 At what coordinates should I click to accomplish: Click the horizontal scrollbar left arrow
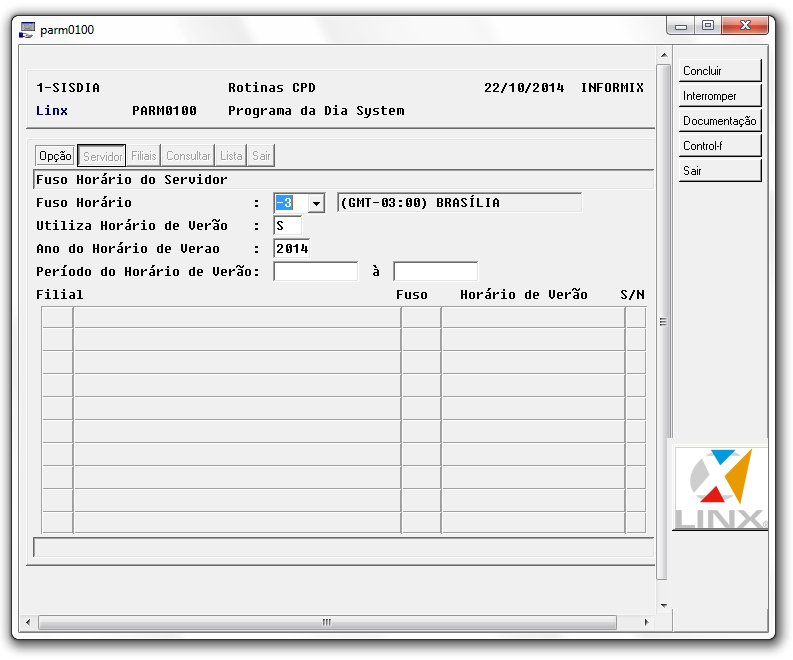click(x=28, y=623)
